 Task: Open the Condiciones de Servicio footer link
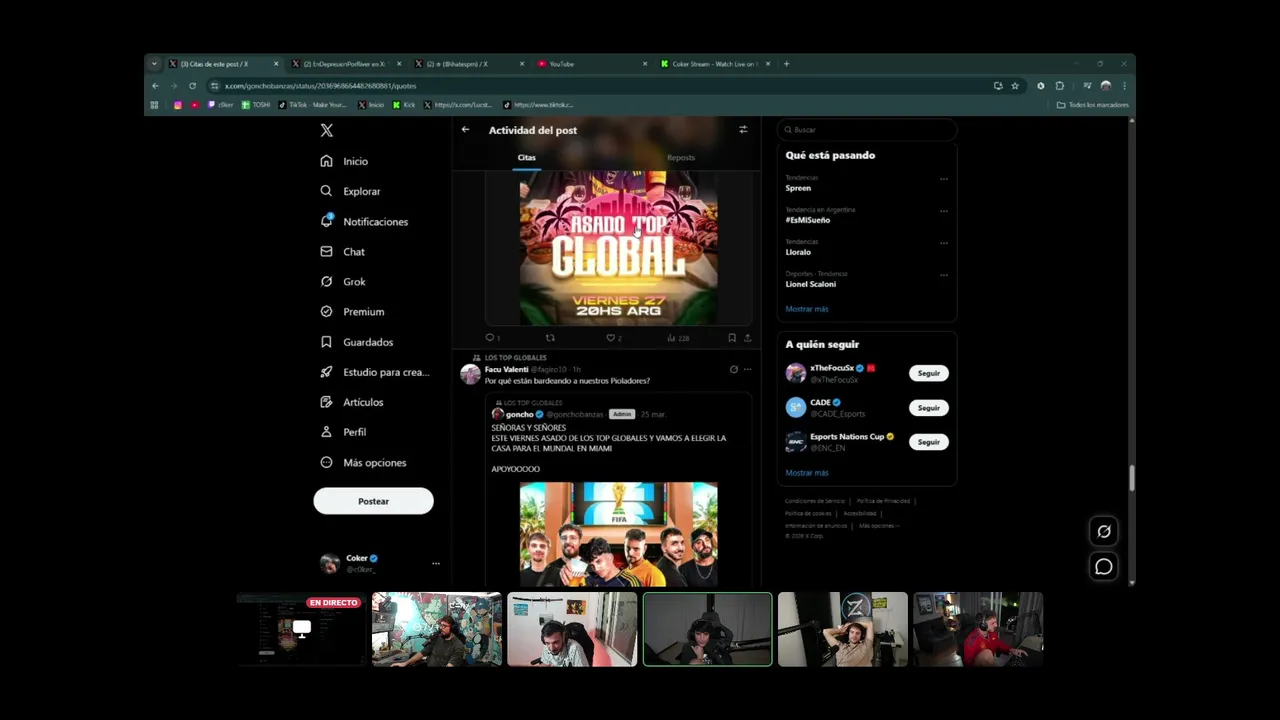click(815, 501)
